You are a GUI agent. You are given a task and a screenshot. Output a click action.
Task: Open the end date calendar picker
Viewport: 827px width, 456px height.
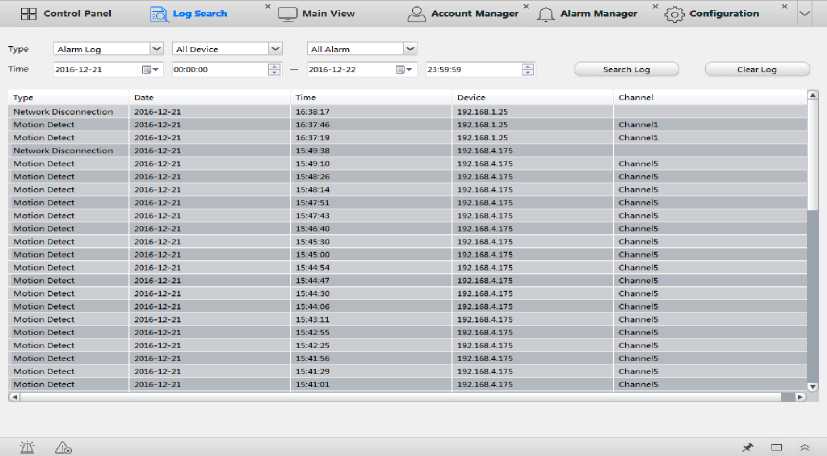pyautogui.click(x=404, y=69)
